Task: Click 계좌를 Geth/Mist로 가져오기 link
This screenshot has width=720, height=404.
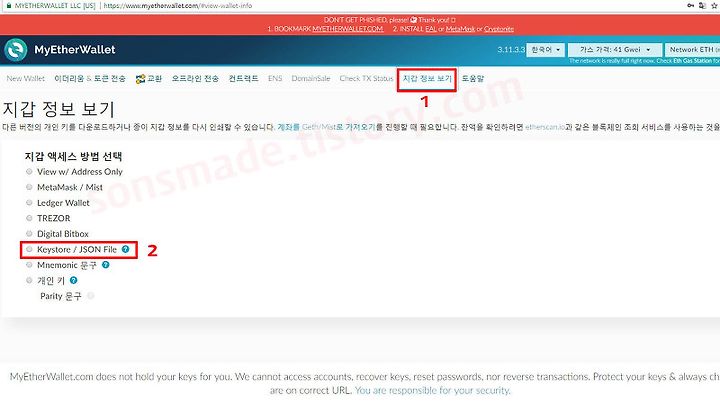Action: click(326, 127)
